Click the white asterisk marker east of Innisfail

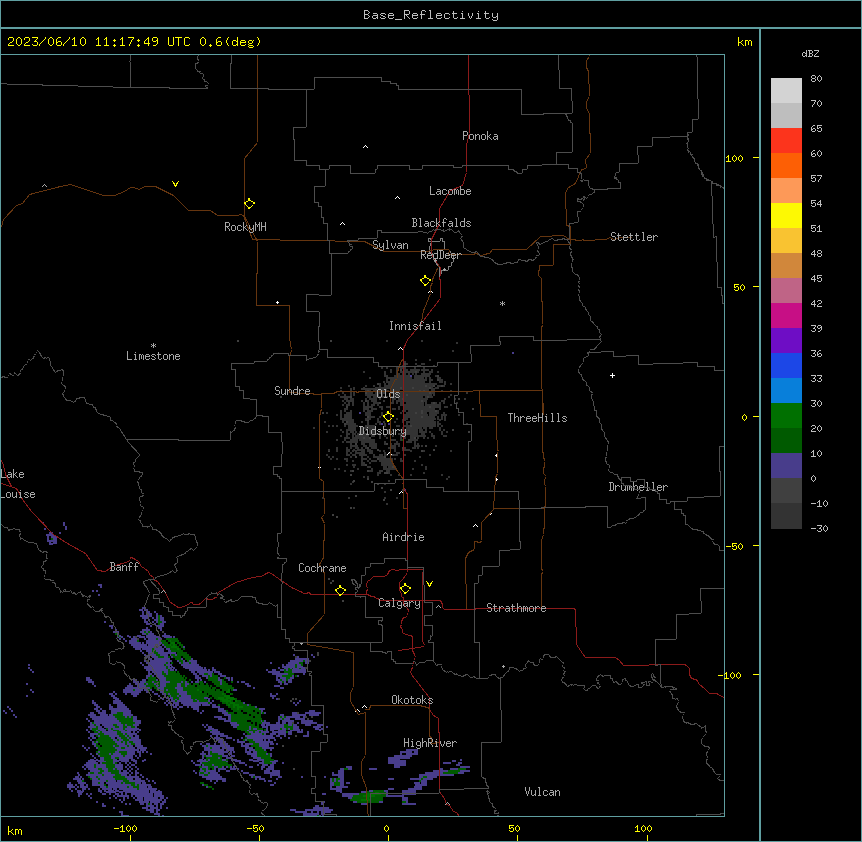point(502,303)
